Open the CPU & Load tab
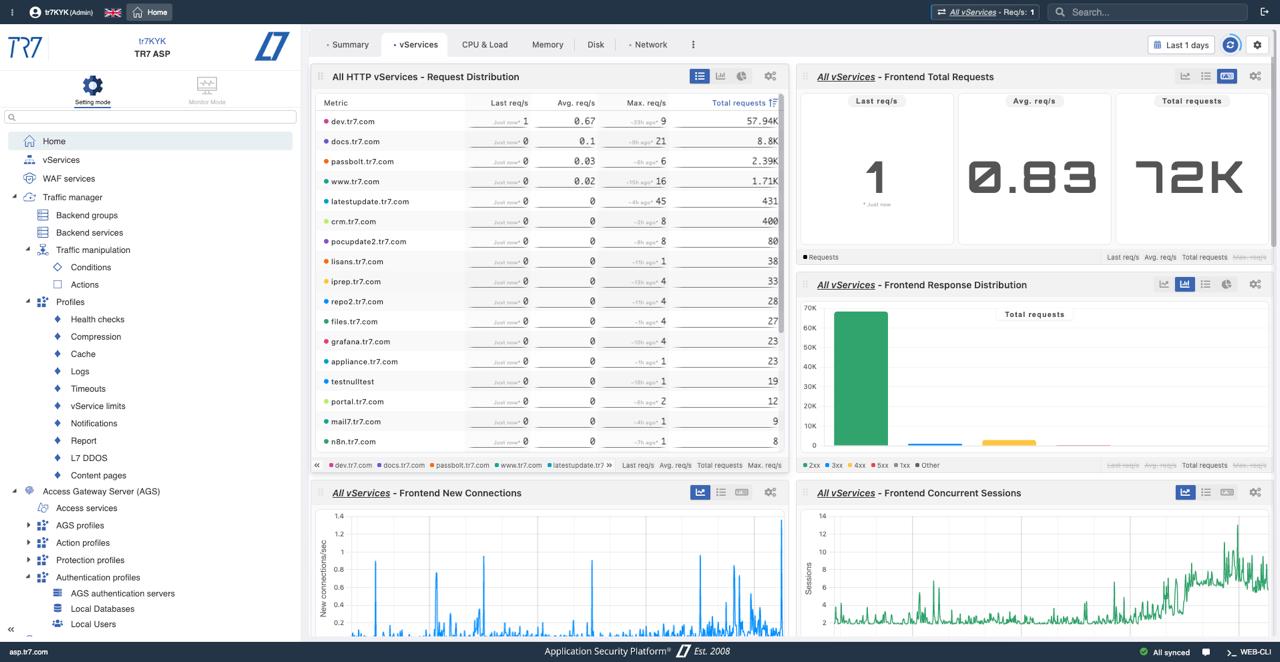Screen dimensions: 1280x662 [485, 45]
